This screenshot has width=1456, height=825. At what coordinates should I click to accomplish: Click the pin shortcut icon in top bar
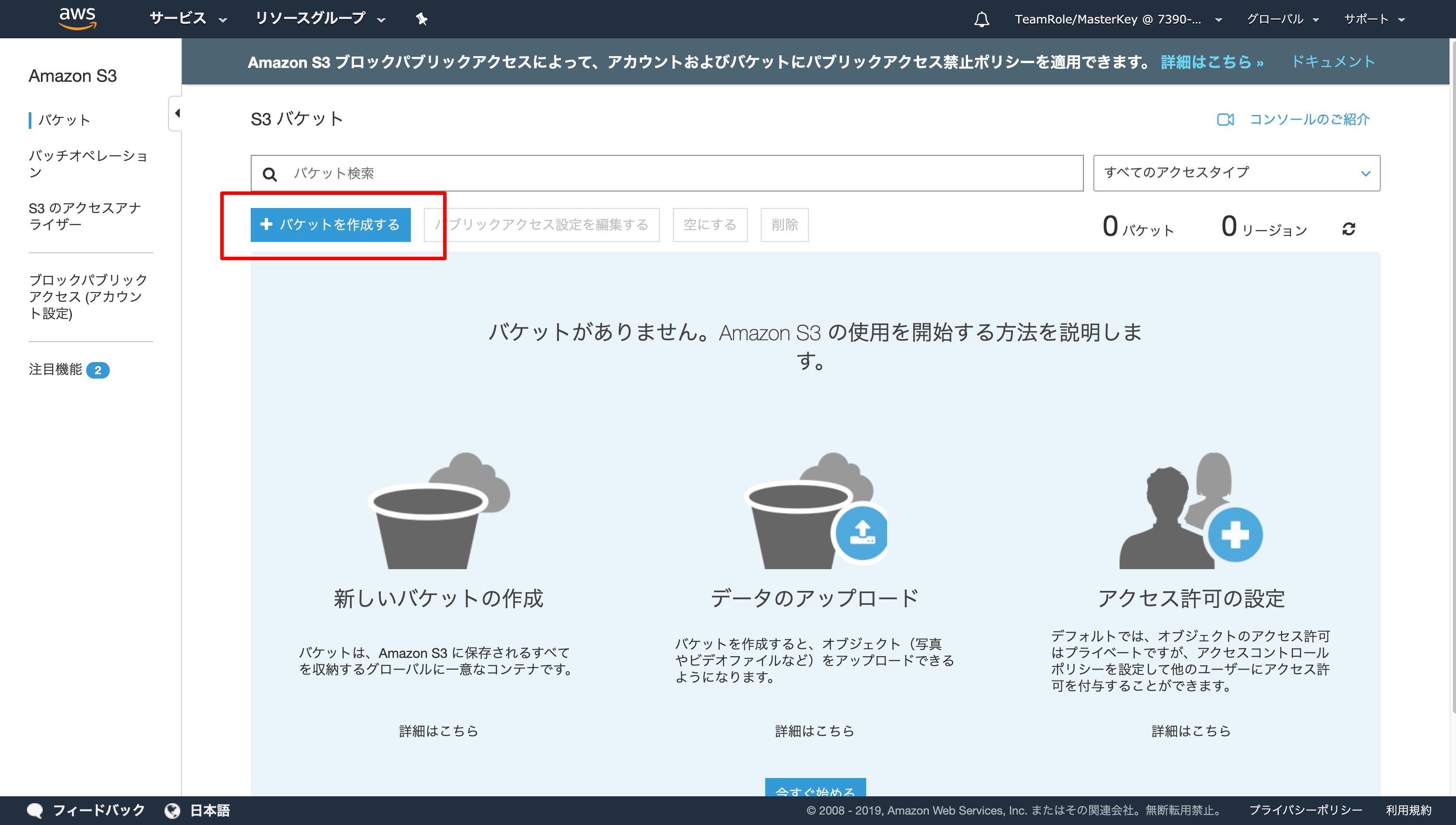[421, 19]
